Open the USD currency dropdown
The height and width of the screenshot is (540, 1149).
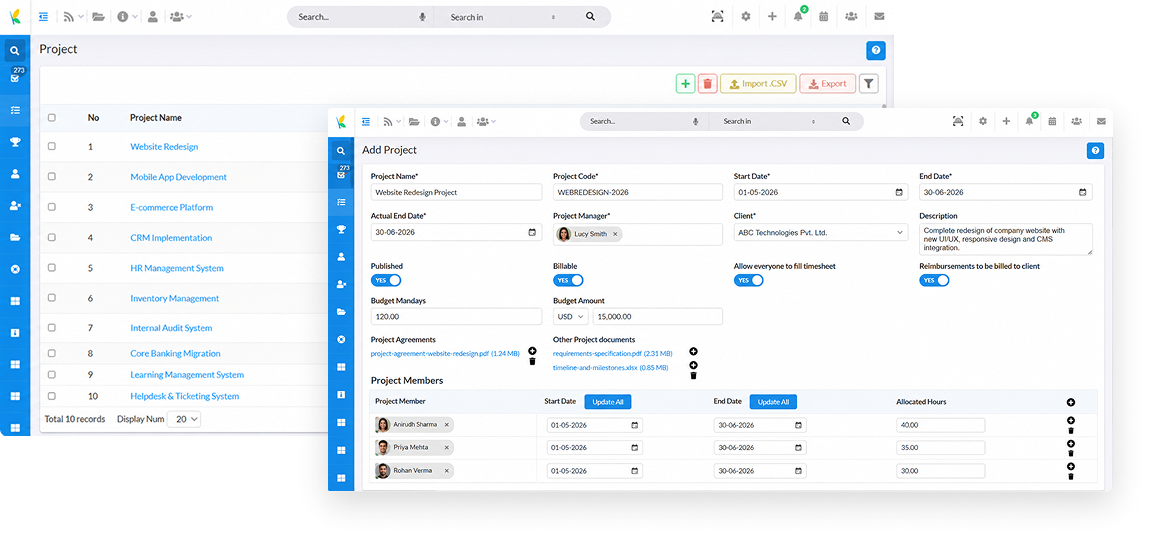tap(571, 317)
